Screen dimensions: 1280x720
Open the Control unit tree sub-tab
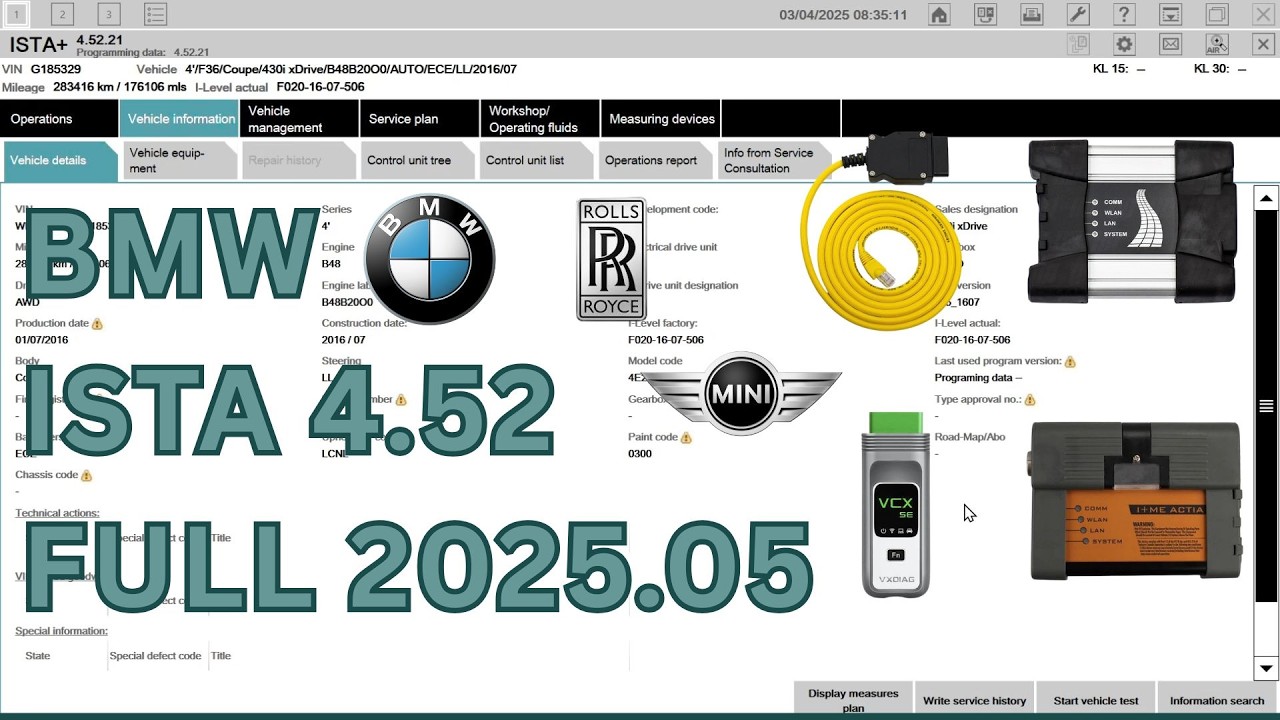point(417,160)
